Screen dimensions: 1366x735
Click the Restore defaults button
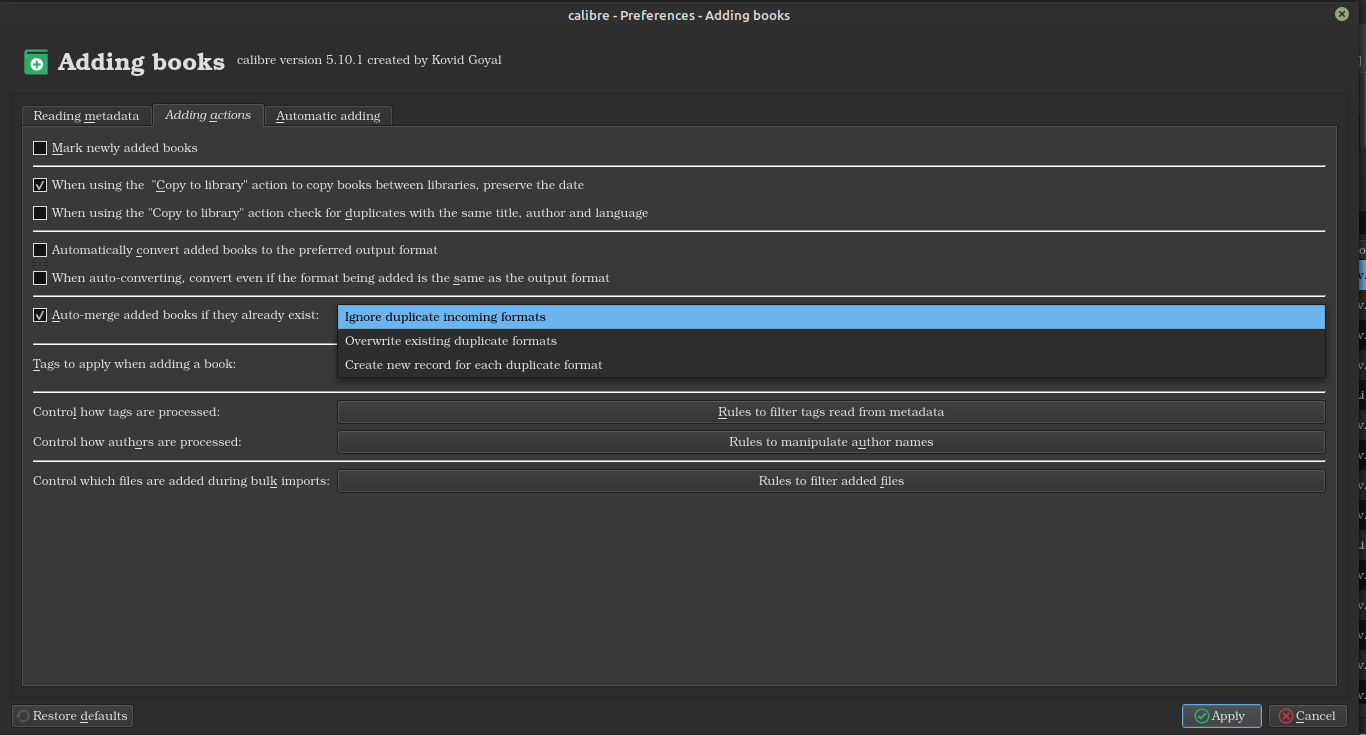point(72,716)
